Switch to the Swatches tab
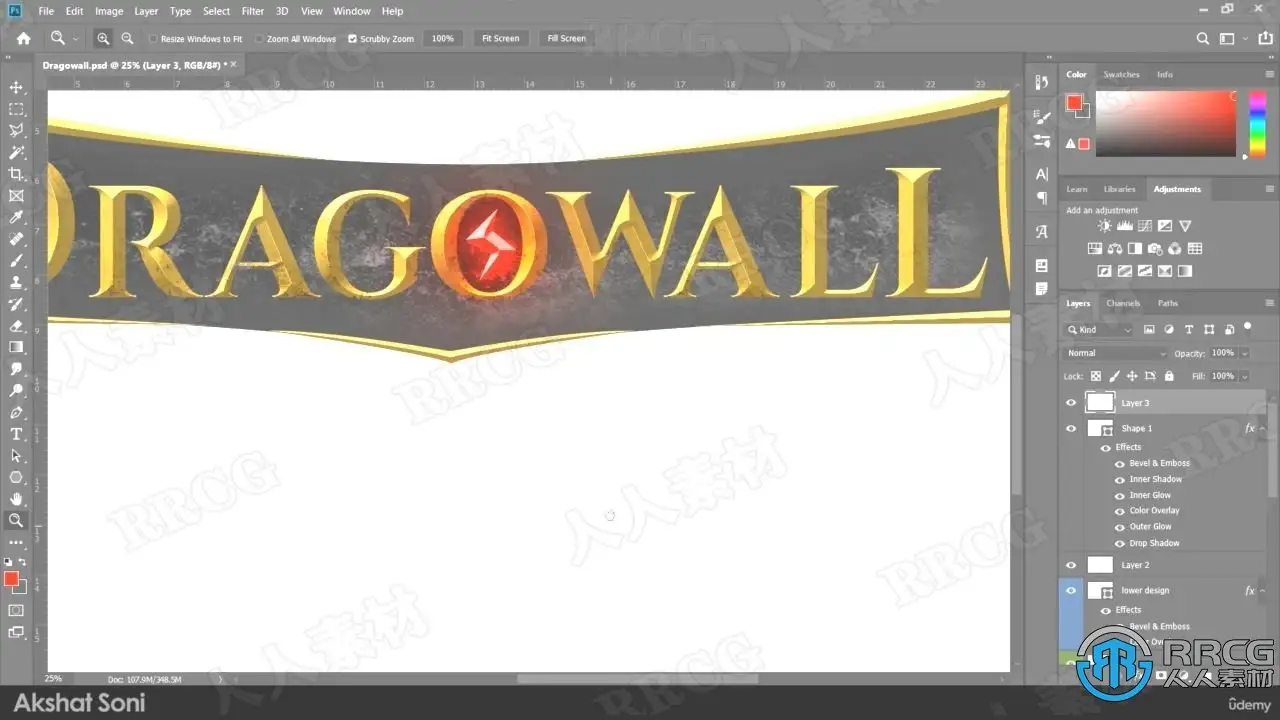1280x720 pixels. click(1121, 74)
